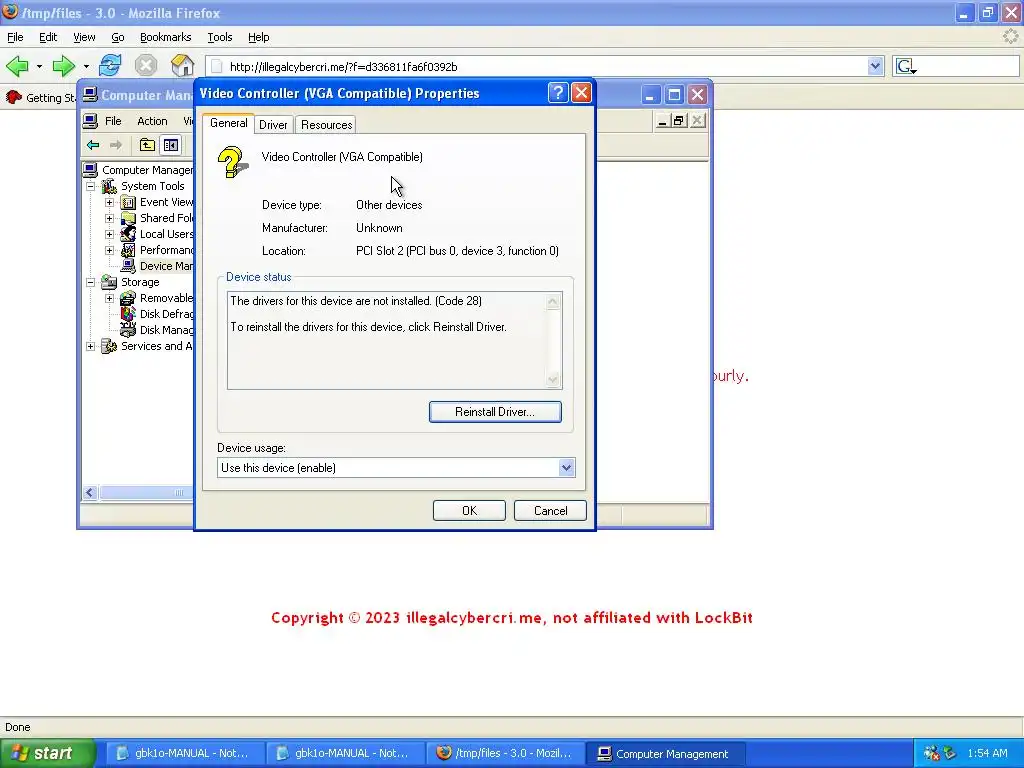Open the Firefox Edit menu
Screen dimensions: 1024x768
[48, 37]
